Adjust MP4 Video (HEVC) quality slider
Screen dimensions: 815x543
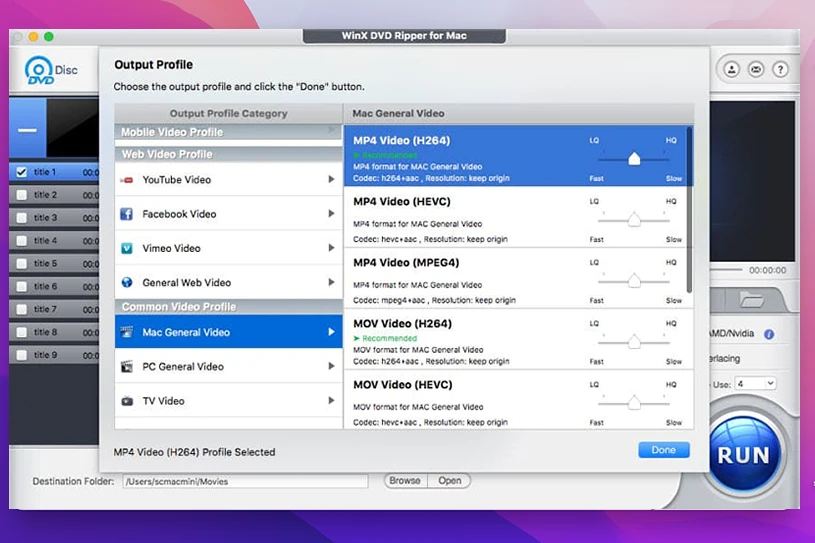(634, 220)
